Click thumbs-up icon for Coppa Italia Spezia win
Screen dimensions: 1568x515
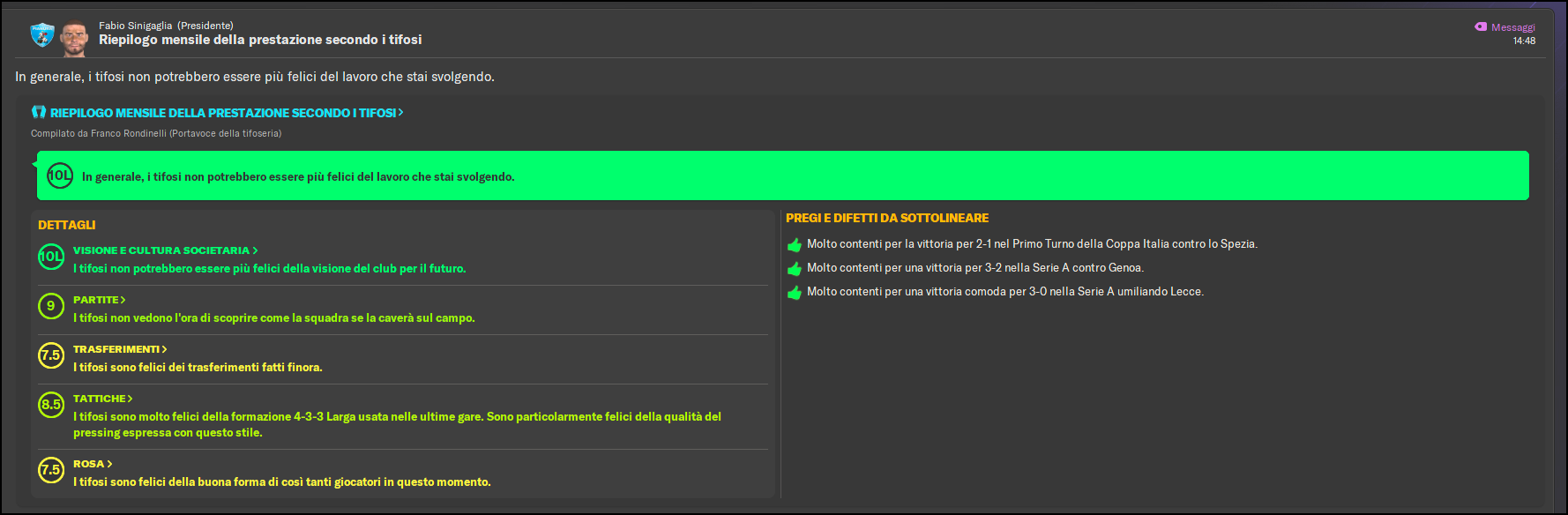(794, 244)
